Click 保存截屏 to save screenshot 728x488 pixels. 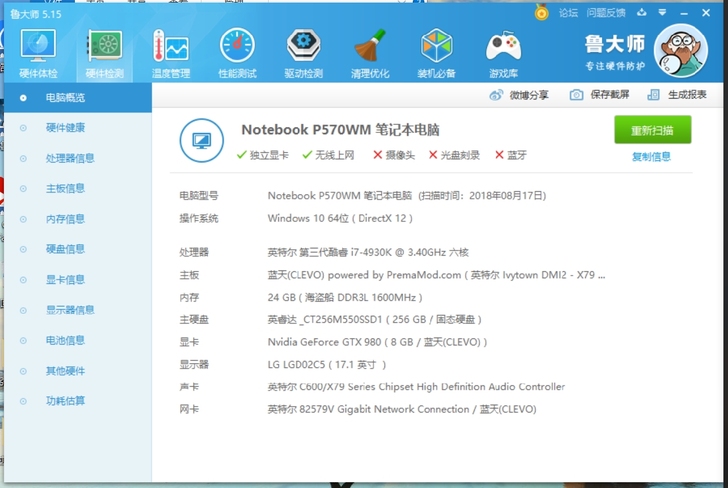pos(600,95)
